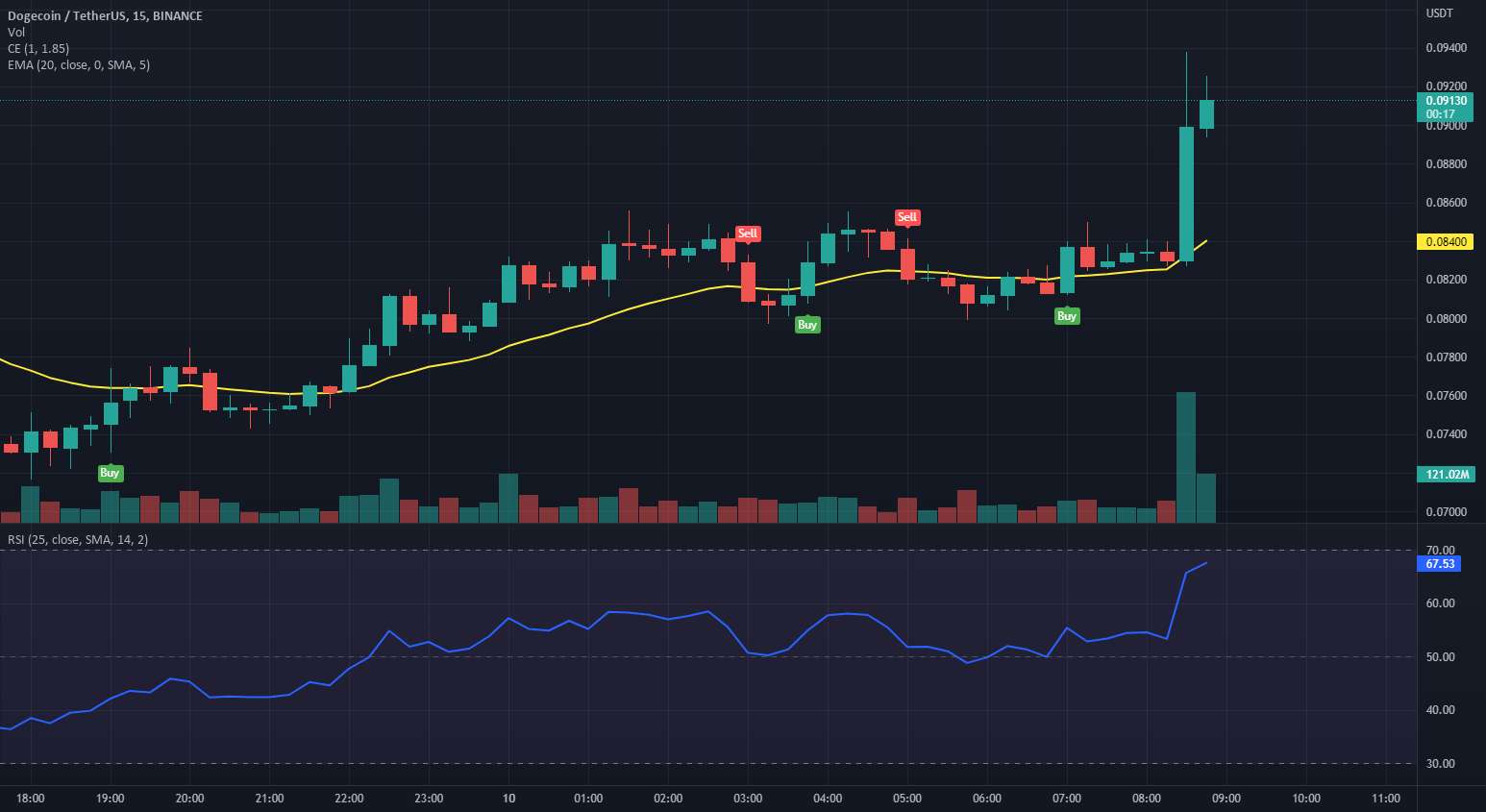The width and height of the screenshot is (1486, 812).
Task: Click the 09:00 time axis label
Action: coord(1226,799)
